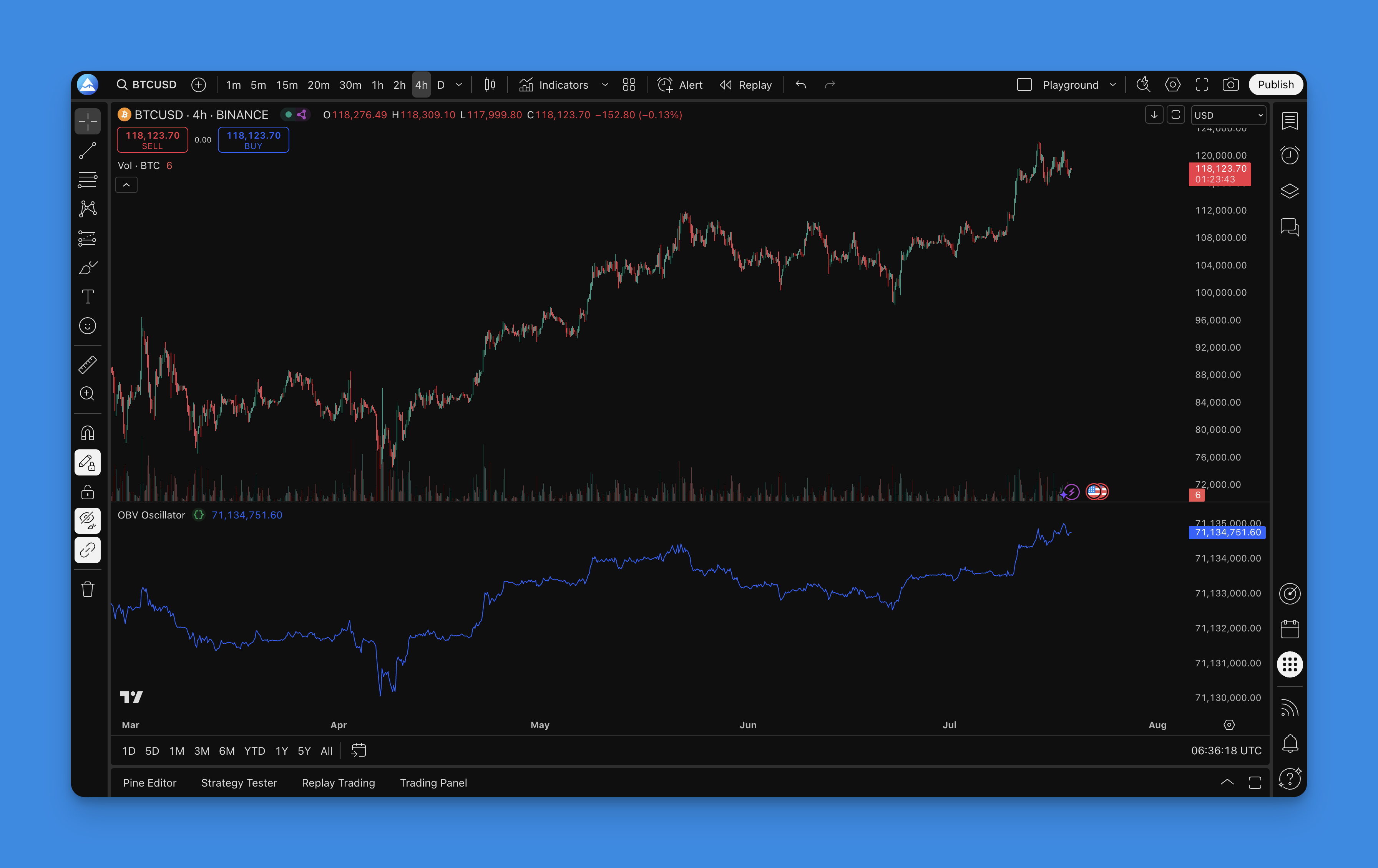Open the notifications bell icon
This screenshot has height=868, width=1378.
click(x=1290, y=743)
